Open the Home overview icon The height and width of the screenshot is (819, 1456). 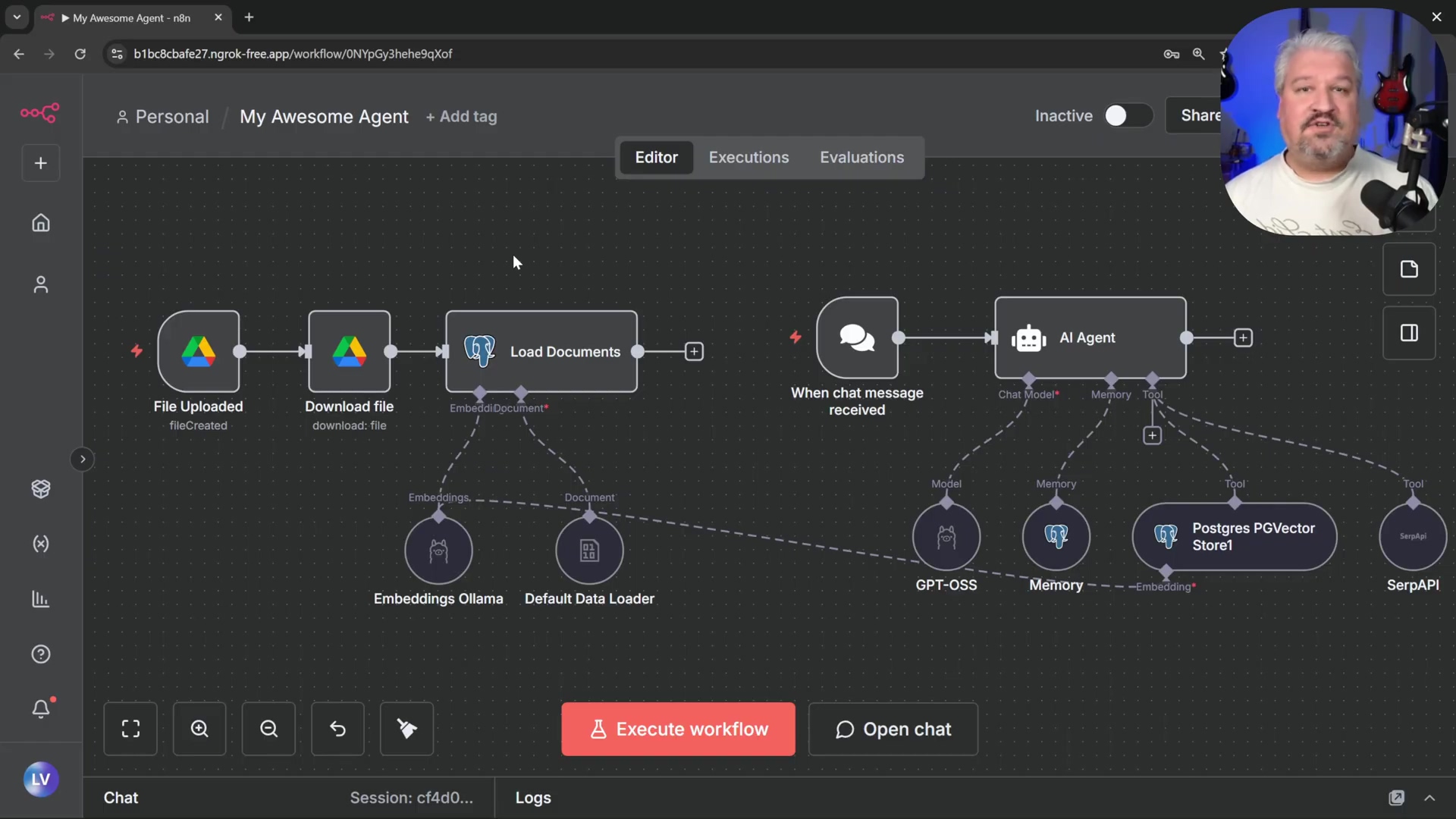pyautogui.click(x=41, y=223)
